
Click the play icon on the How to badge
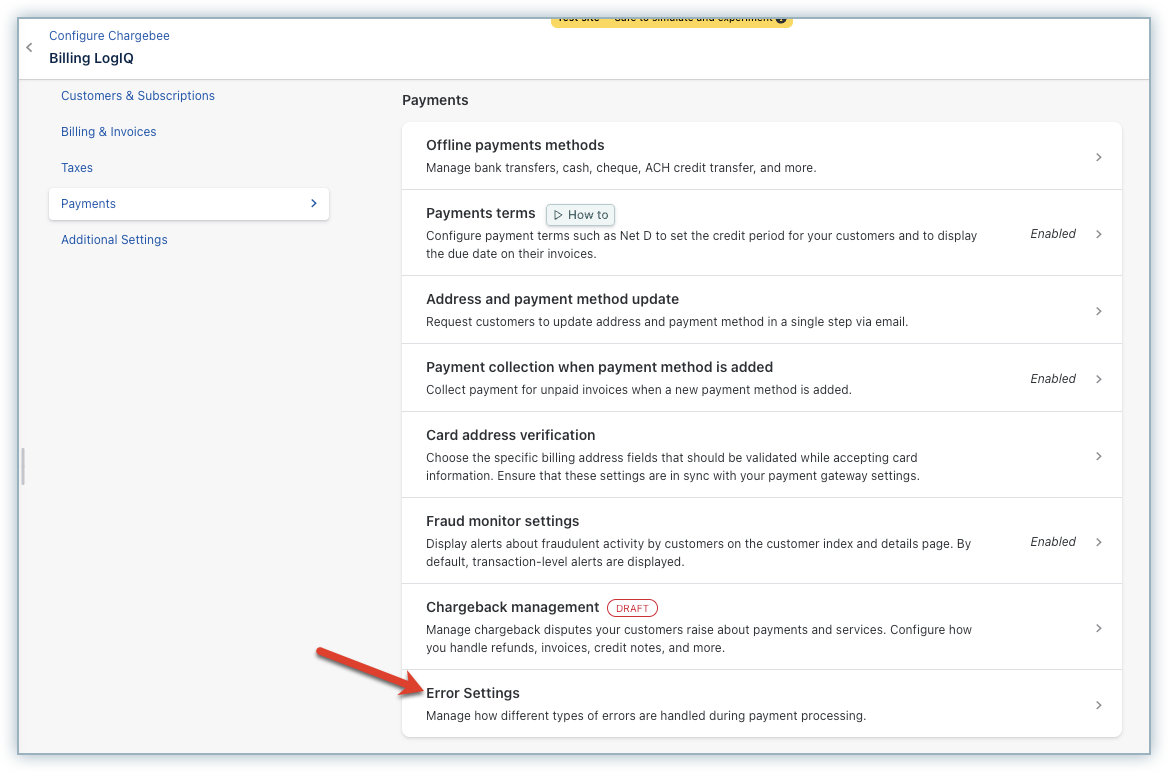click(557, 214)
